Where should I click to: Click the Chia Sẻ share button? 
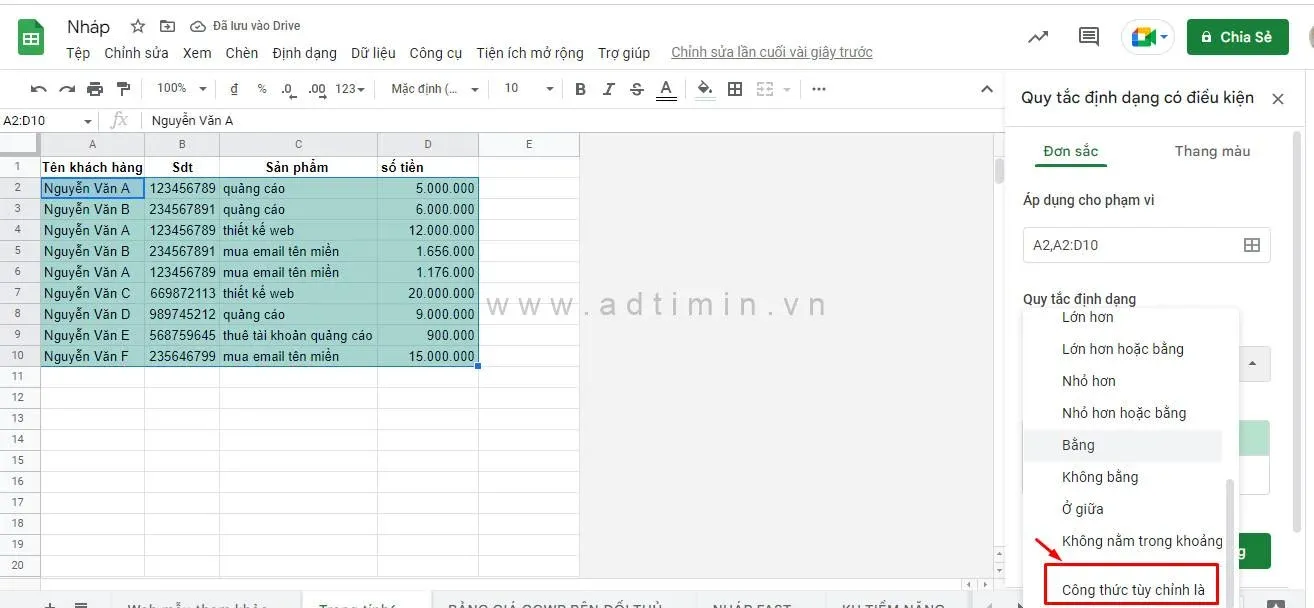point(1237,37)
